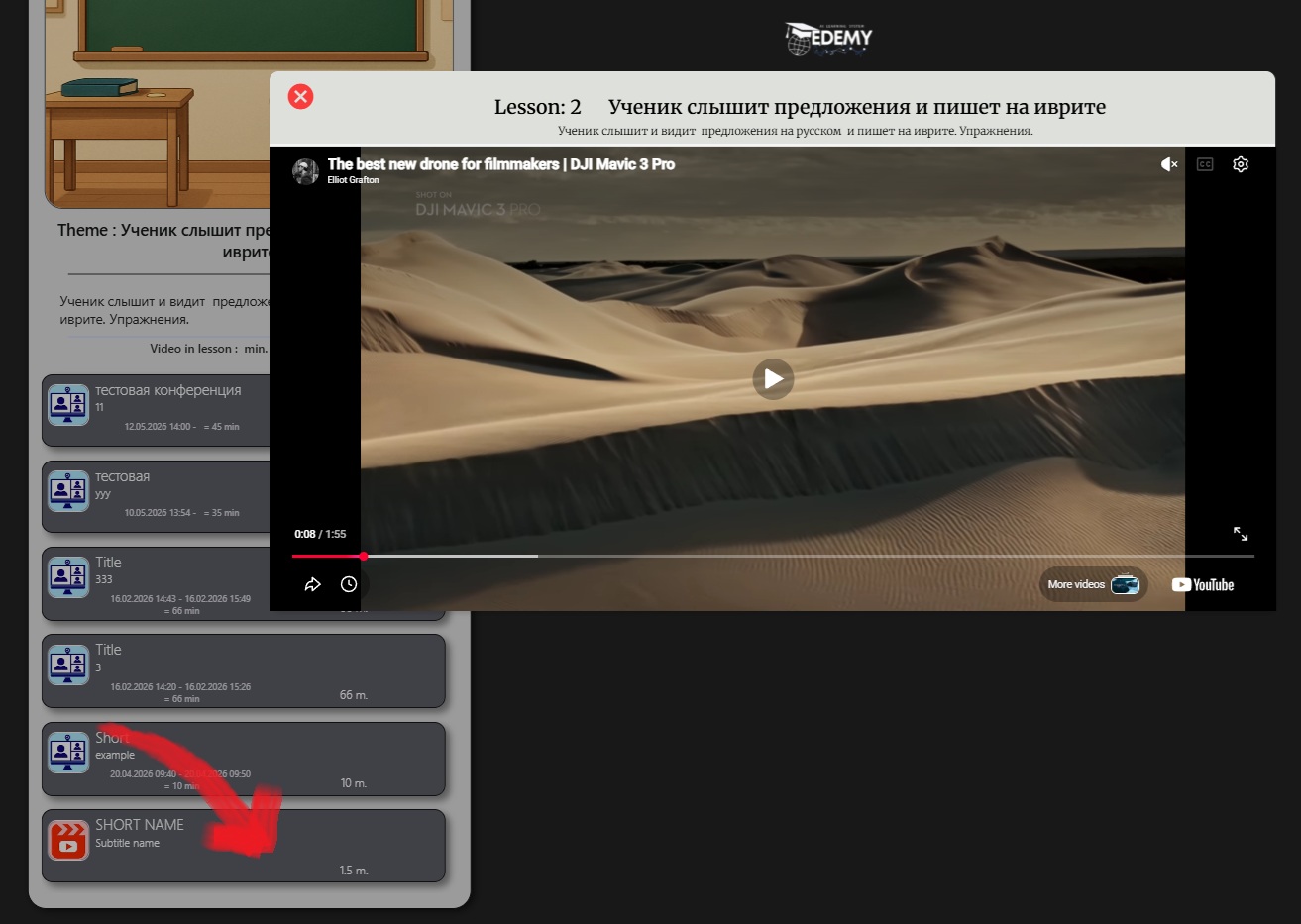Viewport: 1301px width, 924px height.
Task: Seek on the red video progress bar
Action: point(773,556)
